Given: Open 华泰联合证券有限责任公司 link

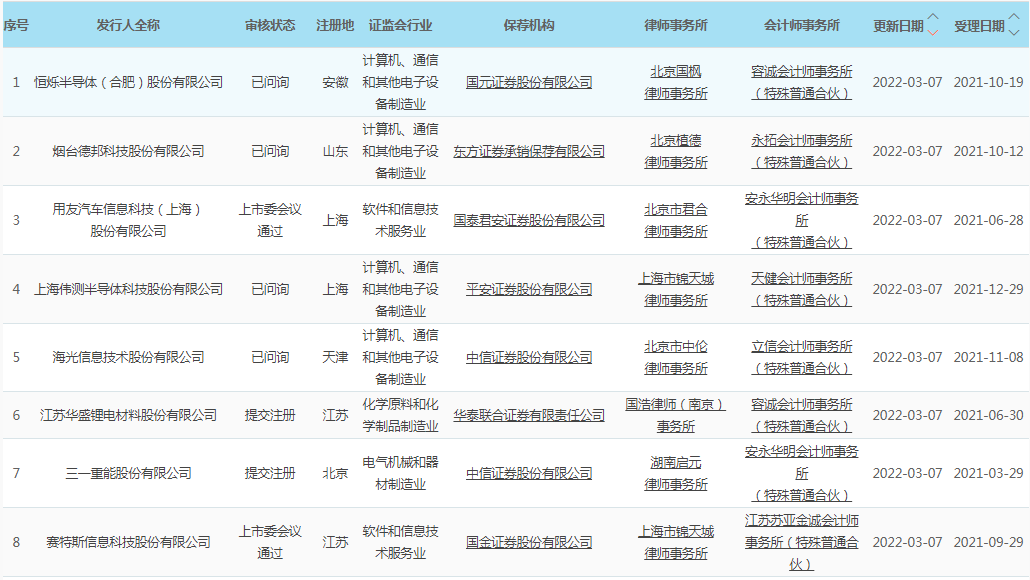Looking at the screenshot, I should pyautogui.click(x=529, y=415).
